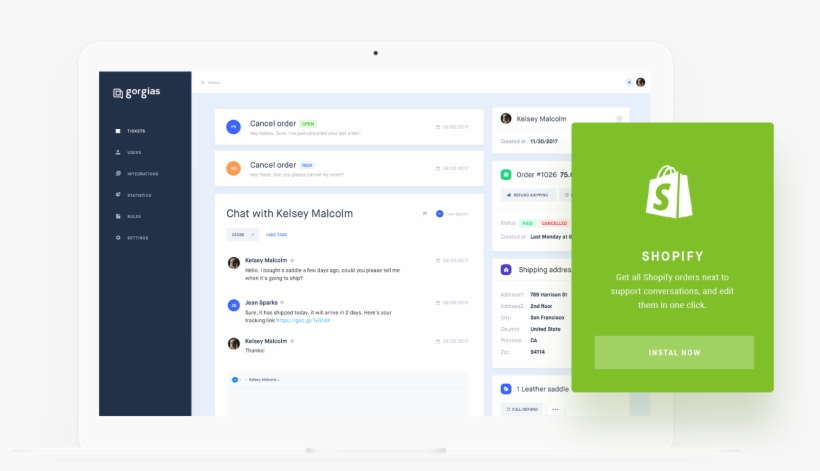Click the CANCELLED status badge
Screen dimensions: 820x471
tap(554, 223)
